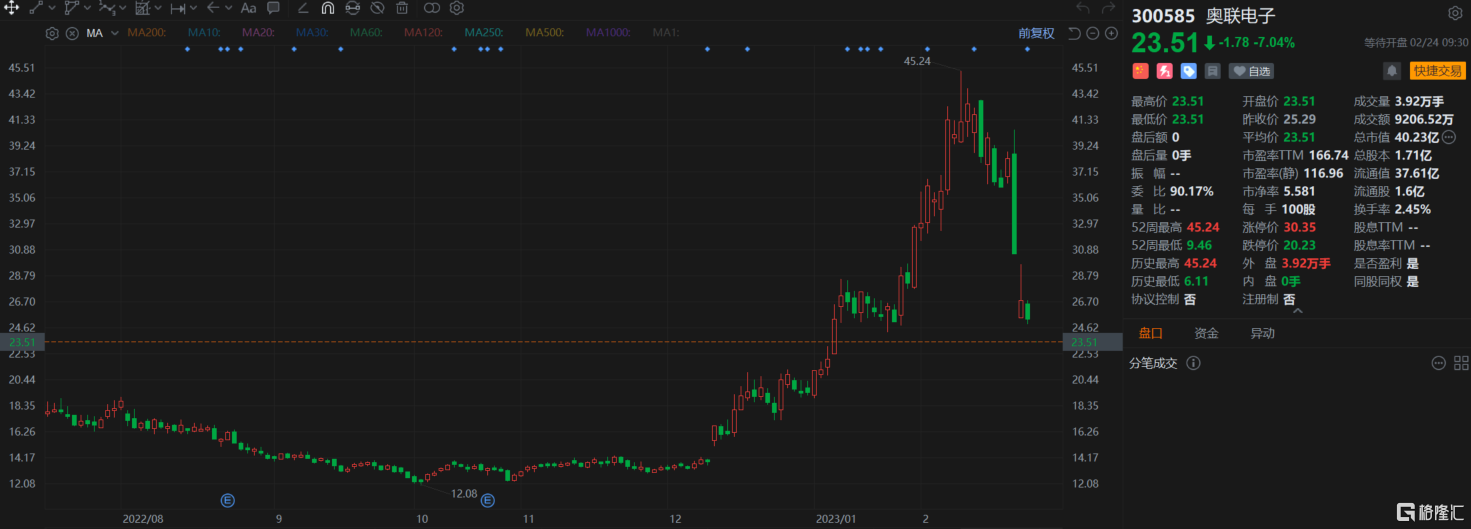Open MA indicator settings gear
The image size is (1471, 529).
52,33
